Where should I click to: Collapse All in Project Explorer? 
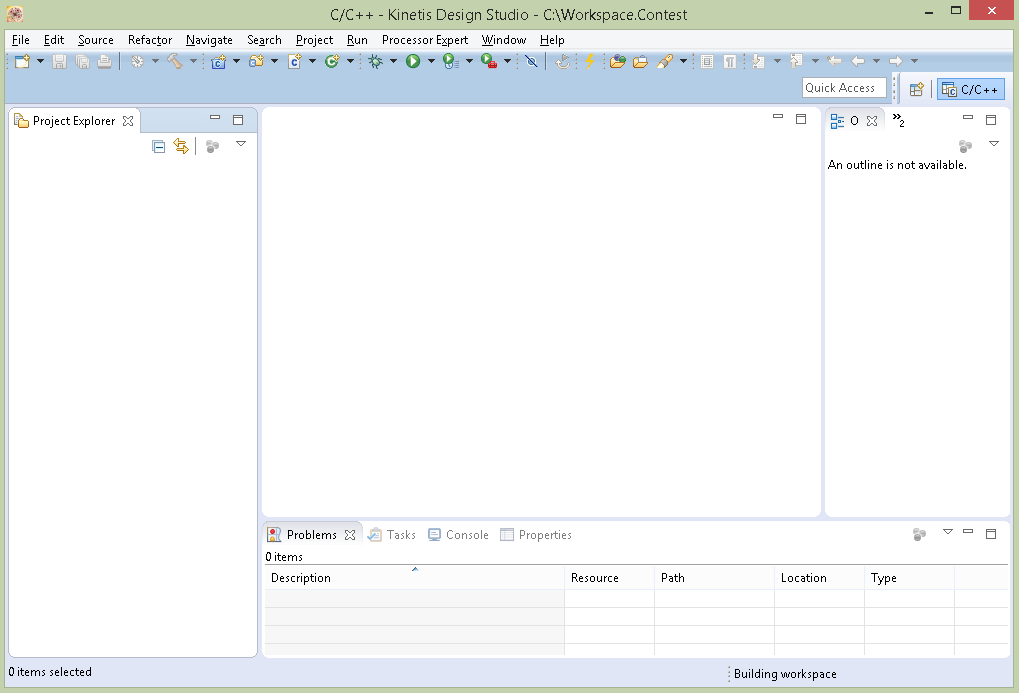(x=158, y=146)
